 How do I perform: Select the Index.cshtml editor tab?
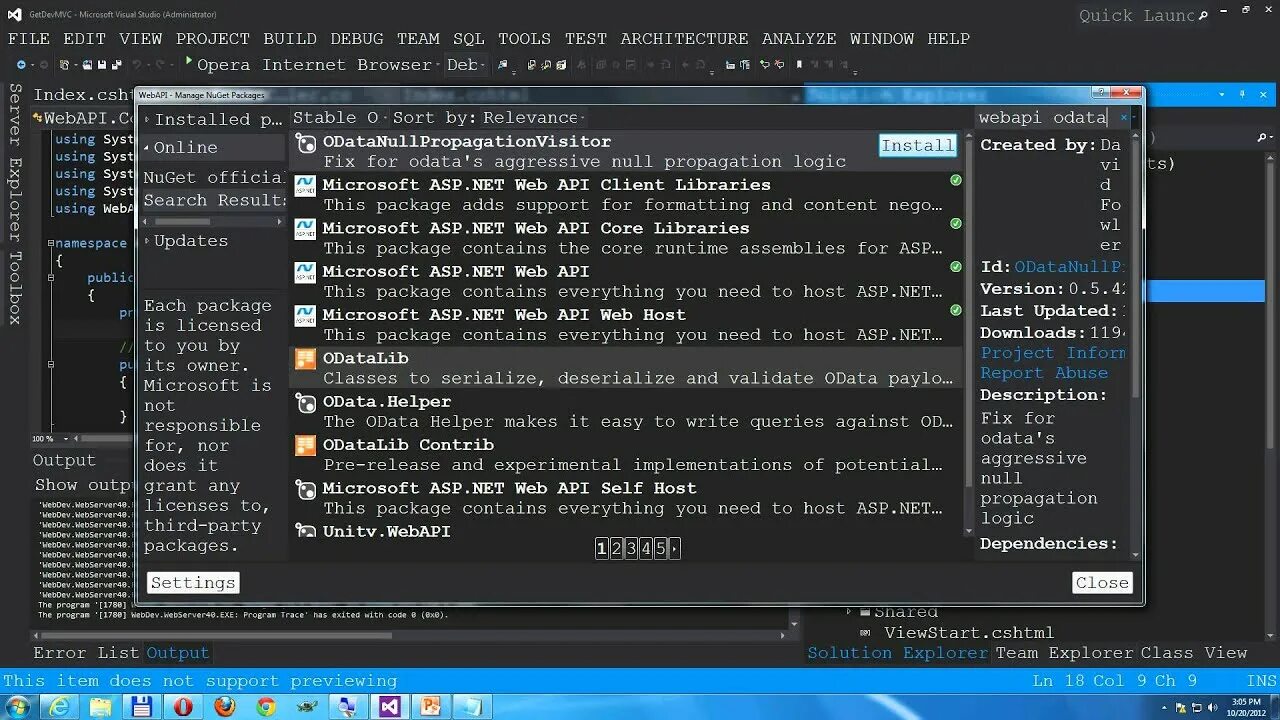(x=83, y=95)
